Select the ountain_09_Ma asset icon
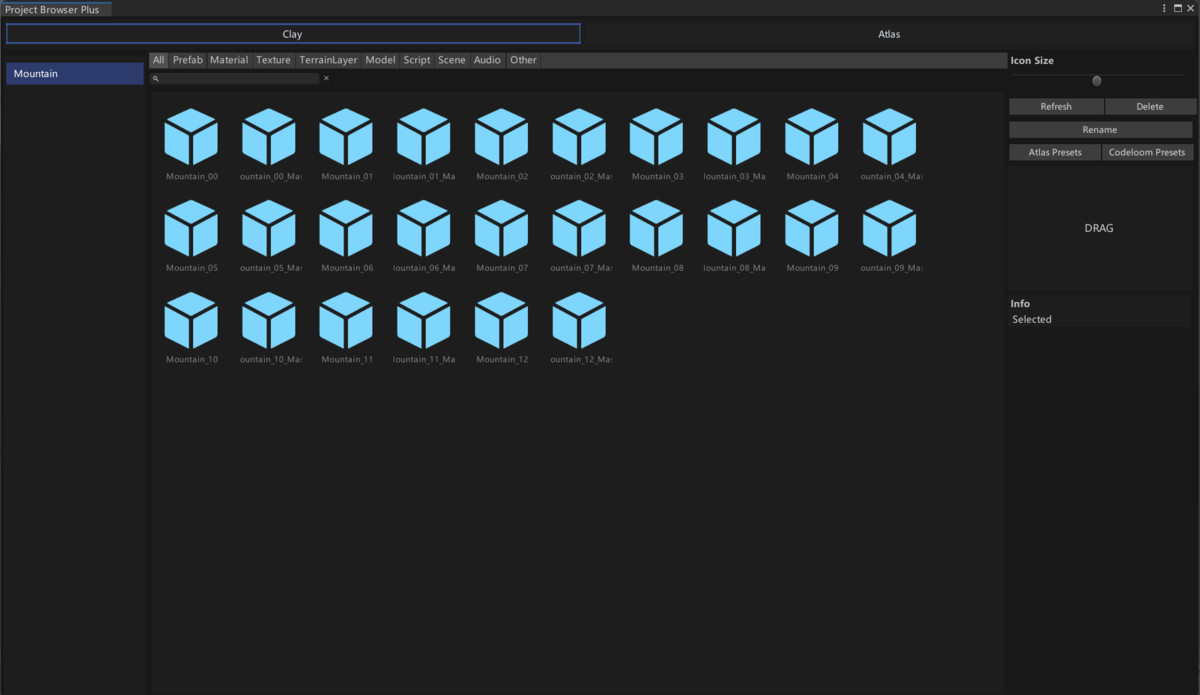The image size is (1200, 695). 889,228
